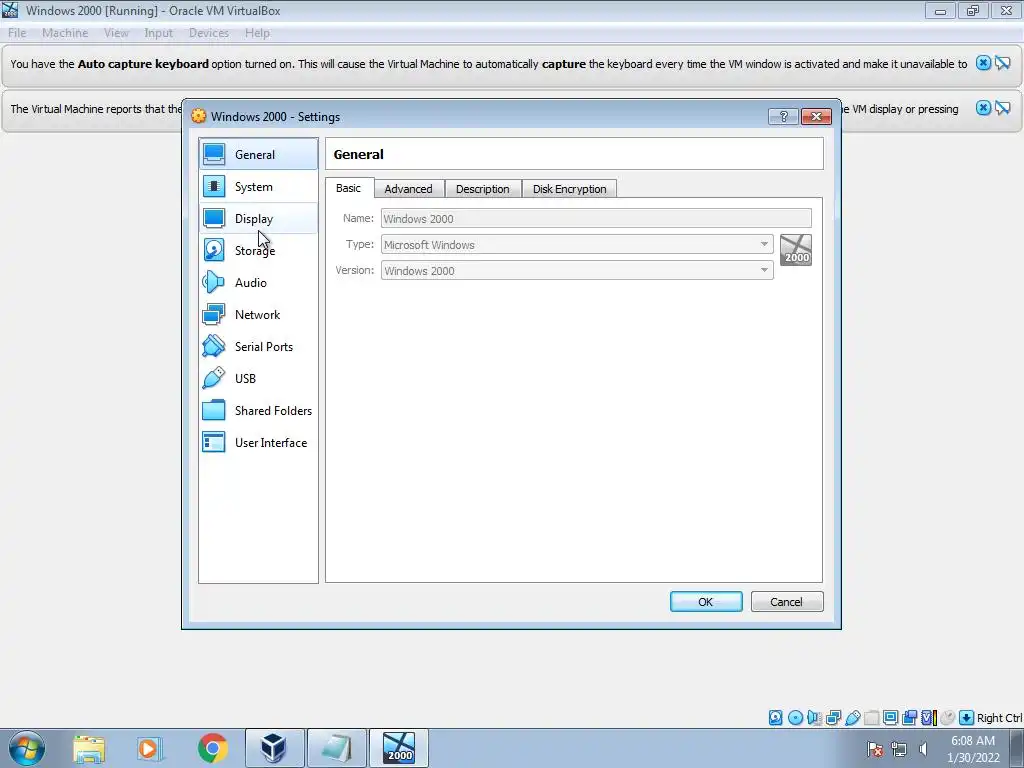
Task: Open the Audio settings category
Action: coord(258,283)
